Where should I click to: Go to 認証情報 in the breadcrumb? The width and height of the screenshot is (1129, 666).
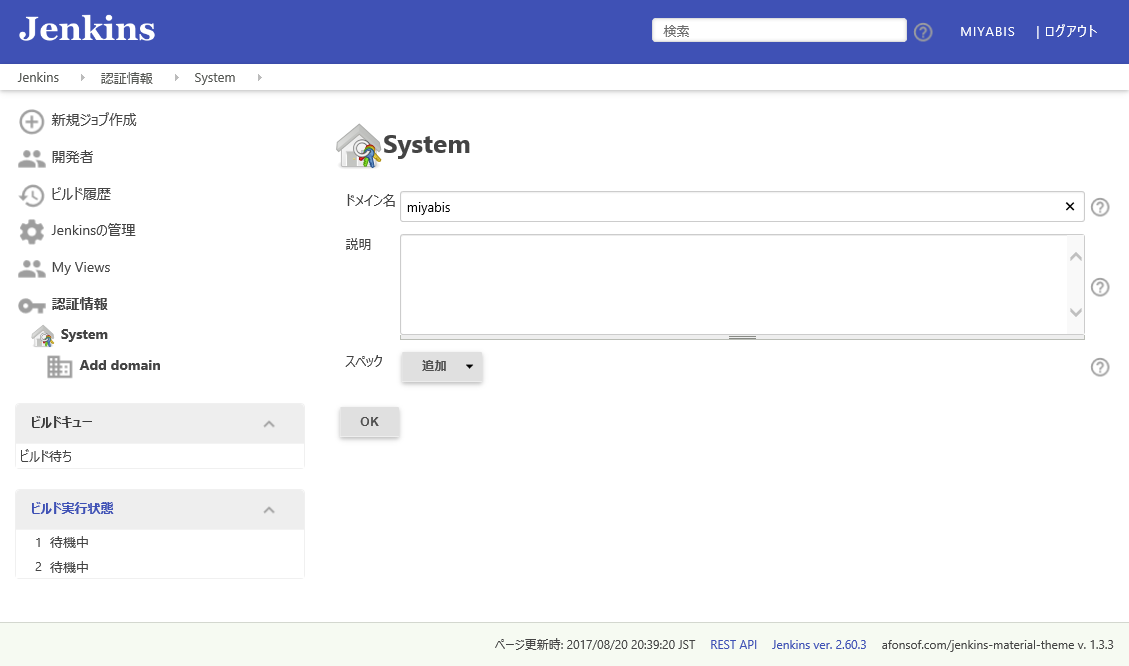(127, 78)
